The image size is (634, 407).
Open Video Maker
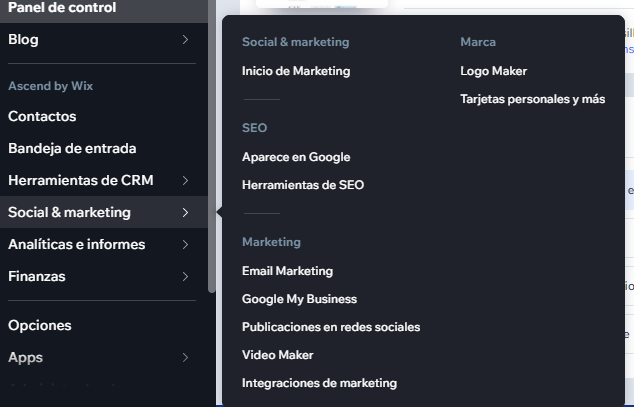[277, 355]
